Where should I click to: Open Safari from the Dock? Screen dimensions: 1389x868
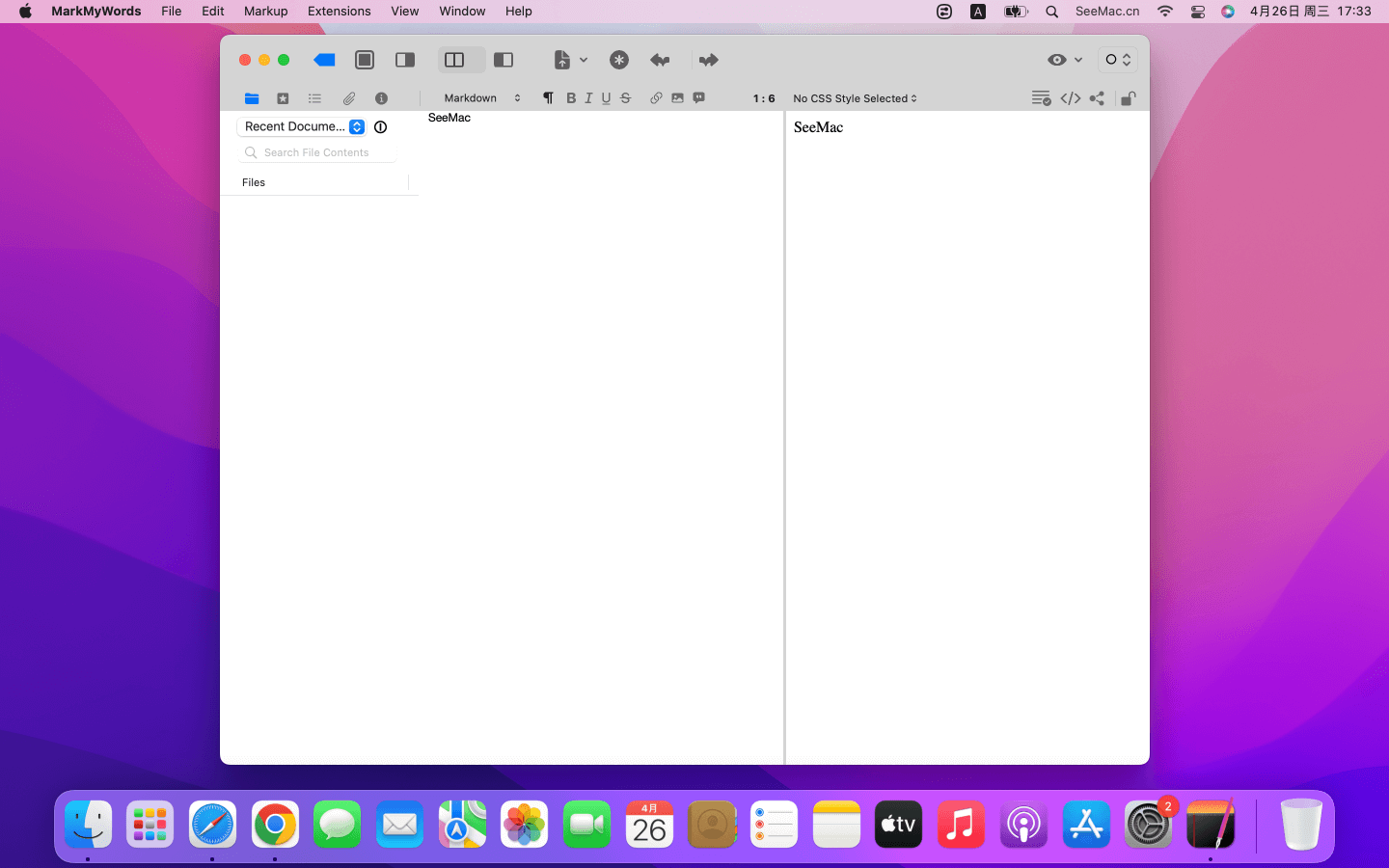pyautogui.click(x=212, y=825)
